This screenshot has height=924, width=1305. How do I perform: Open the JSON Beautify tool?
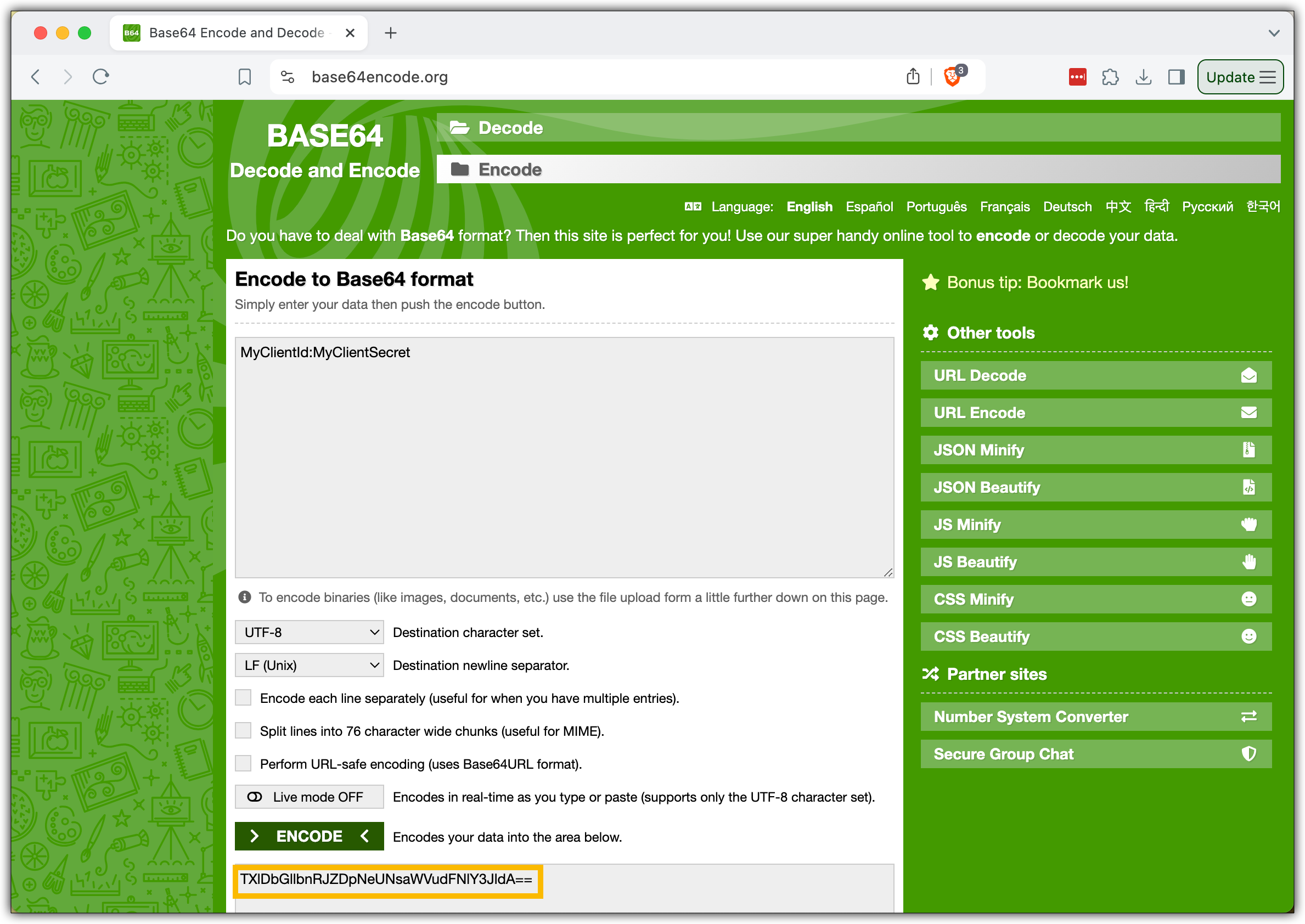point(1095,487)
